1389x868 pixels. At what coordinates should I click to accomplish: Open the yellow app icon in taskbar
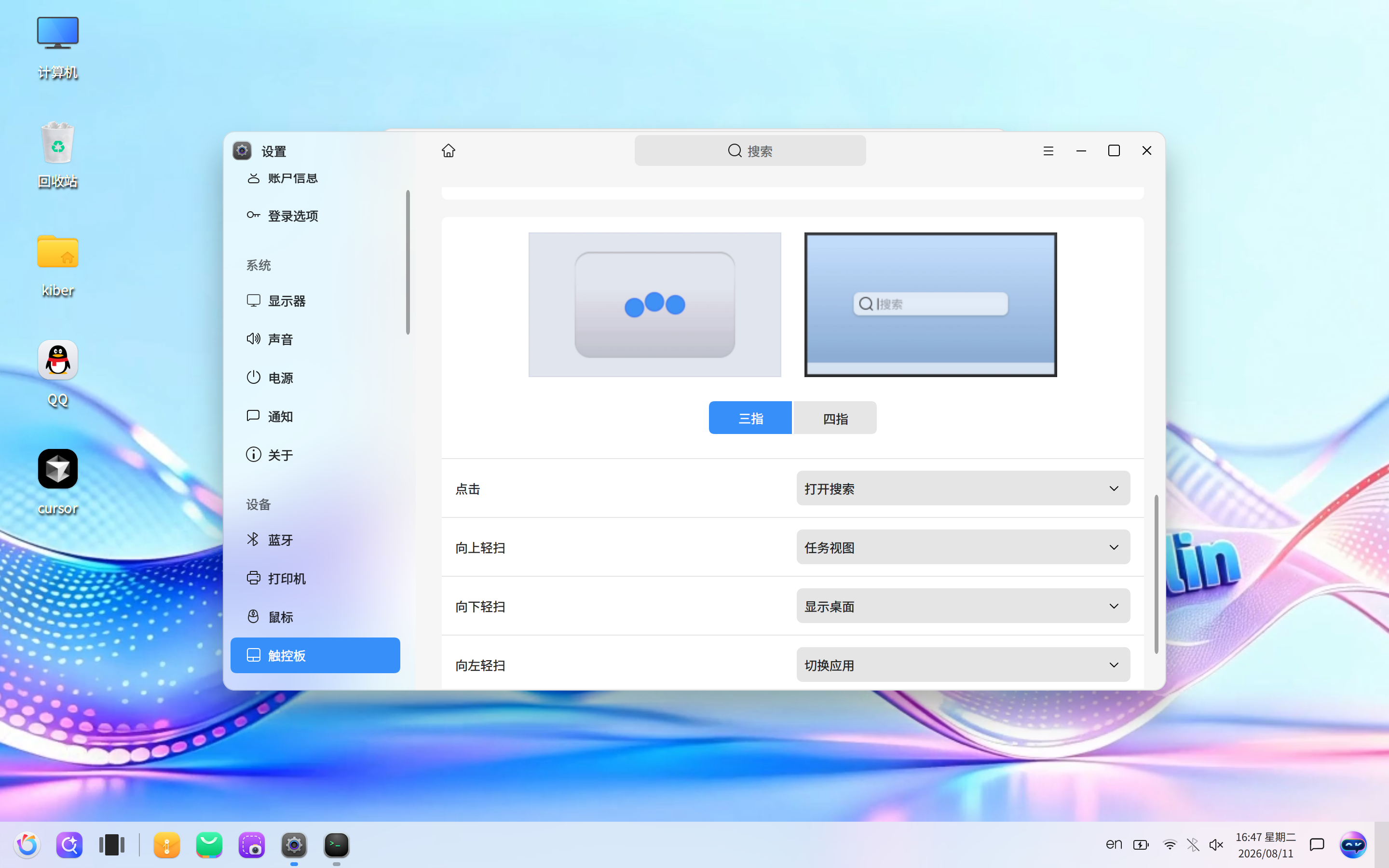click(167, 845)
